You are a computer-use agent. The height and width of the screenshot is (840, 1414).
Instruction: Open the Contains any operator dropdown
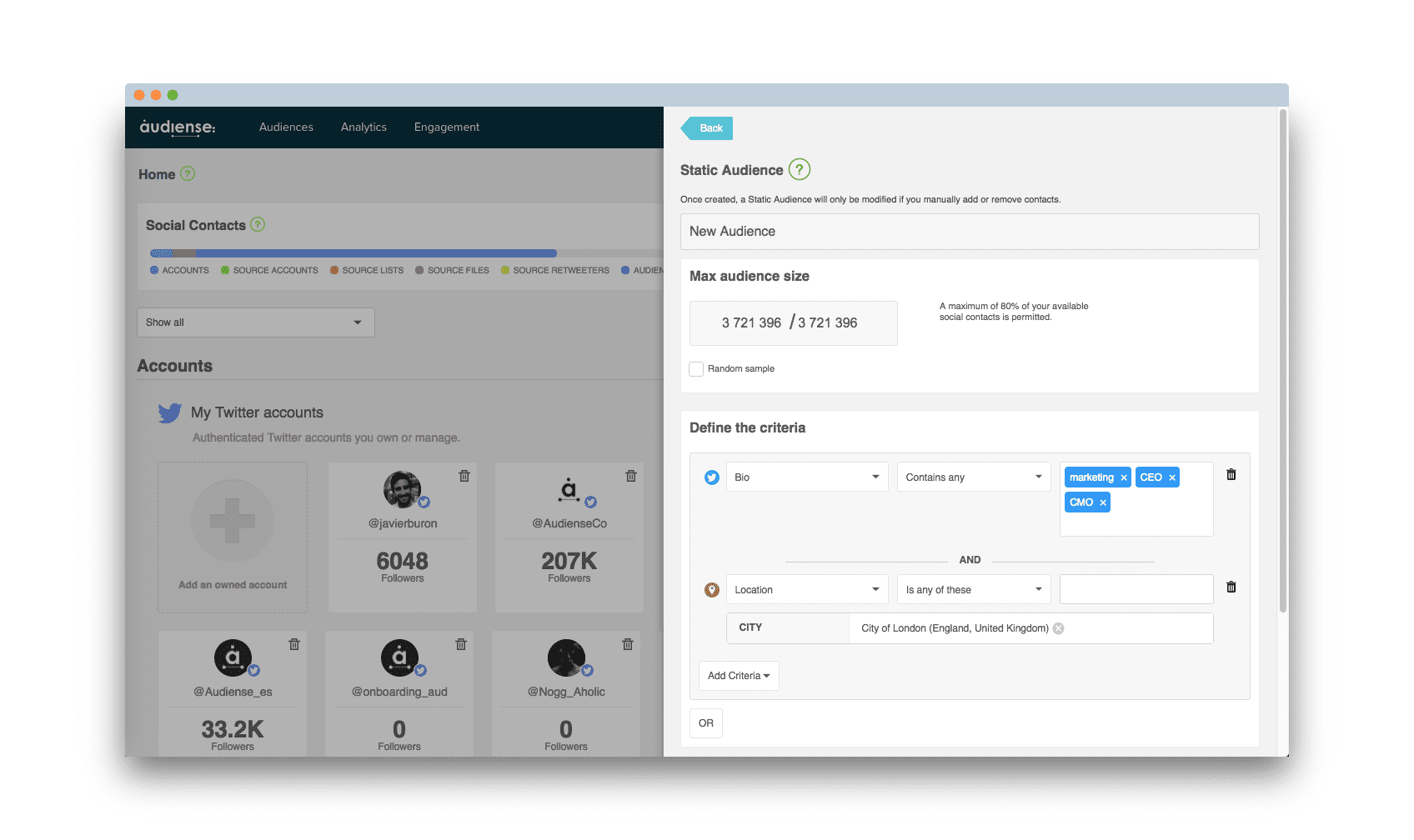[x=974, y=477]
